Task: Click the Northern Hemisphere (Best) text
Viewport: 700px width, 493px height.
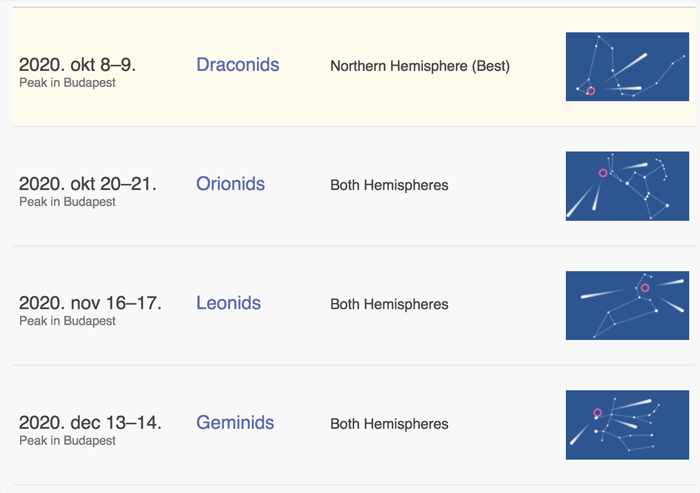Action: (x=420, y=66)
